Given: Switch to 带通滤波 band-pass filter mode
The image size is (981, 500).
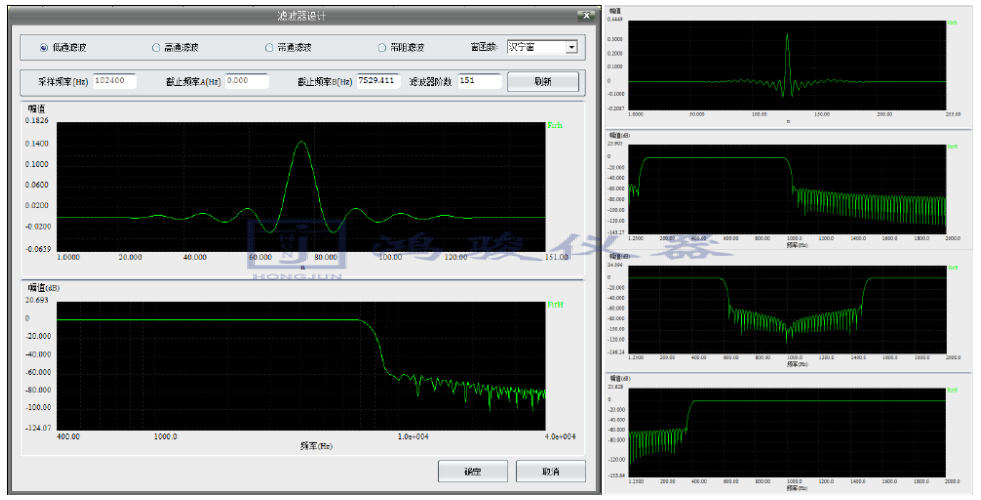Looking at the screenshot, I should pyautogui.click(x=269, y=47).
